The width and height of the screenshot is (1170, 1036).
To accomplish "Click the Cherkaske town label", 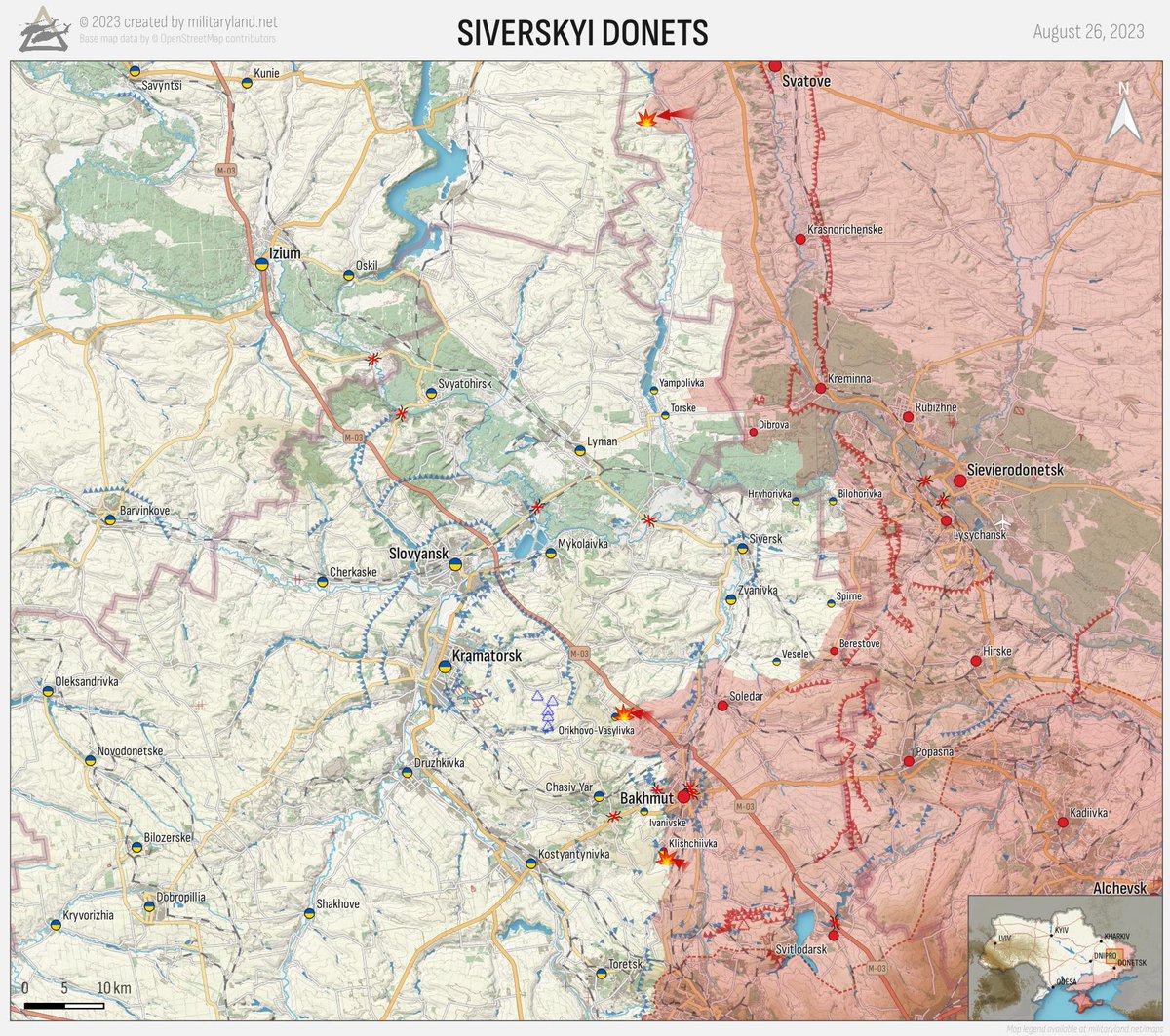I will [353, 573].
